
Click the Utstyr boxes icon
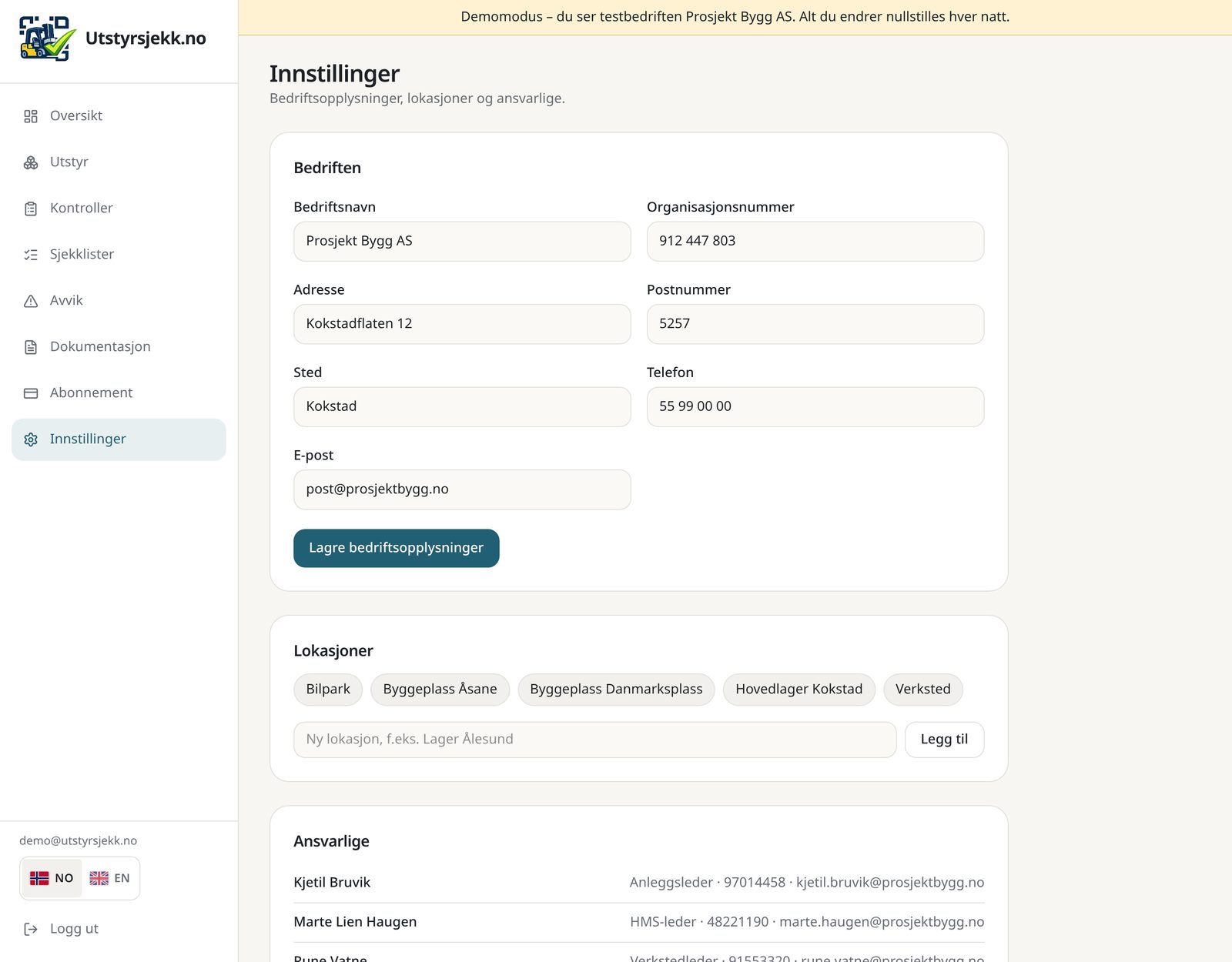[x=31, y=162]
